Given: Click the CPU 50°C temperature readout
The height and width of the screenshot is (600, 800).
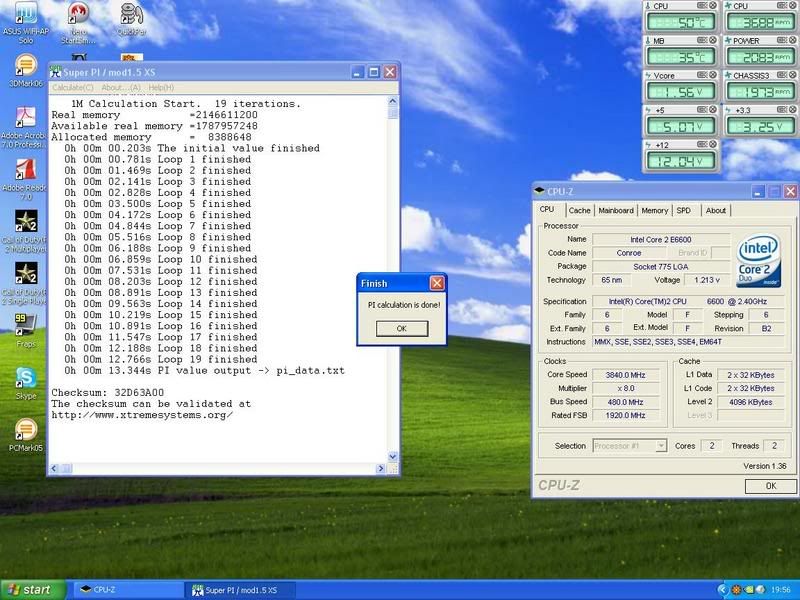Looking at the screenshot, I should point(681,22).
